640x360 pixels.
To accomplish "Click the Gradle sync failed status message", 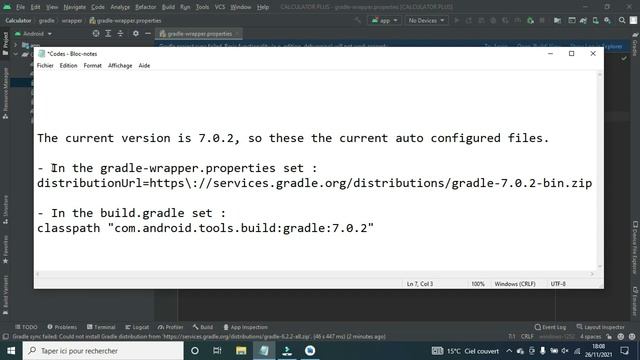I will 199,337.
